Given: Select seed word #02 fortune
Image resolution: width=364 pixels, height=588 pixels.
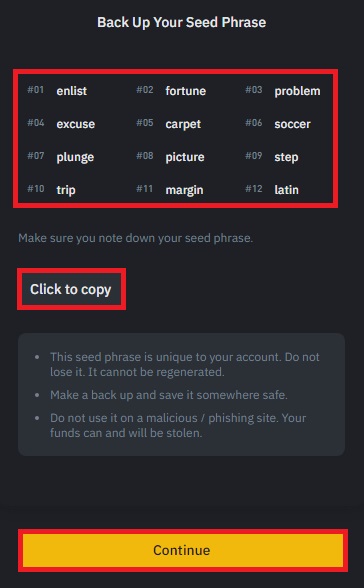Looking at the screenshot, I should pos(186,91).
